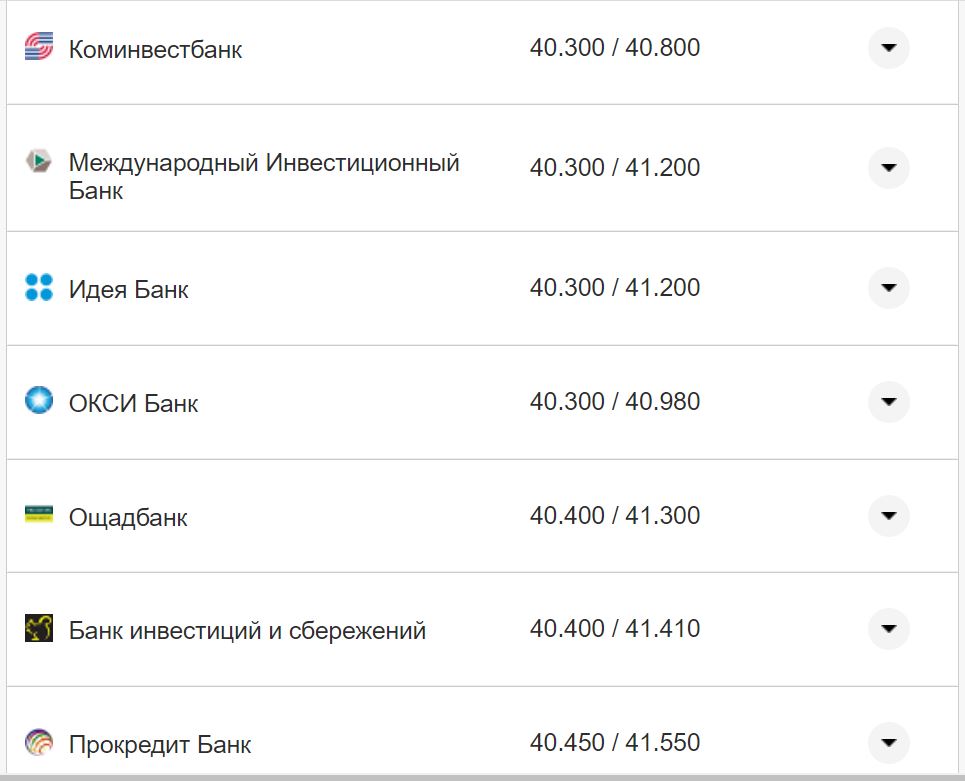Click the Прокредит Банк rainbow logo
965x781 pixels.
[x=38, y=743]
